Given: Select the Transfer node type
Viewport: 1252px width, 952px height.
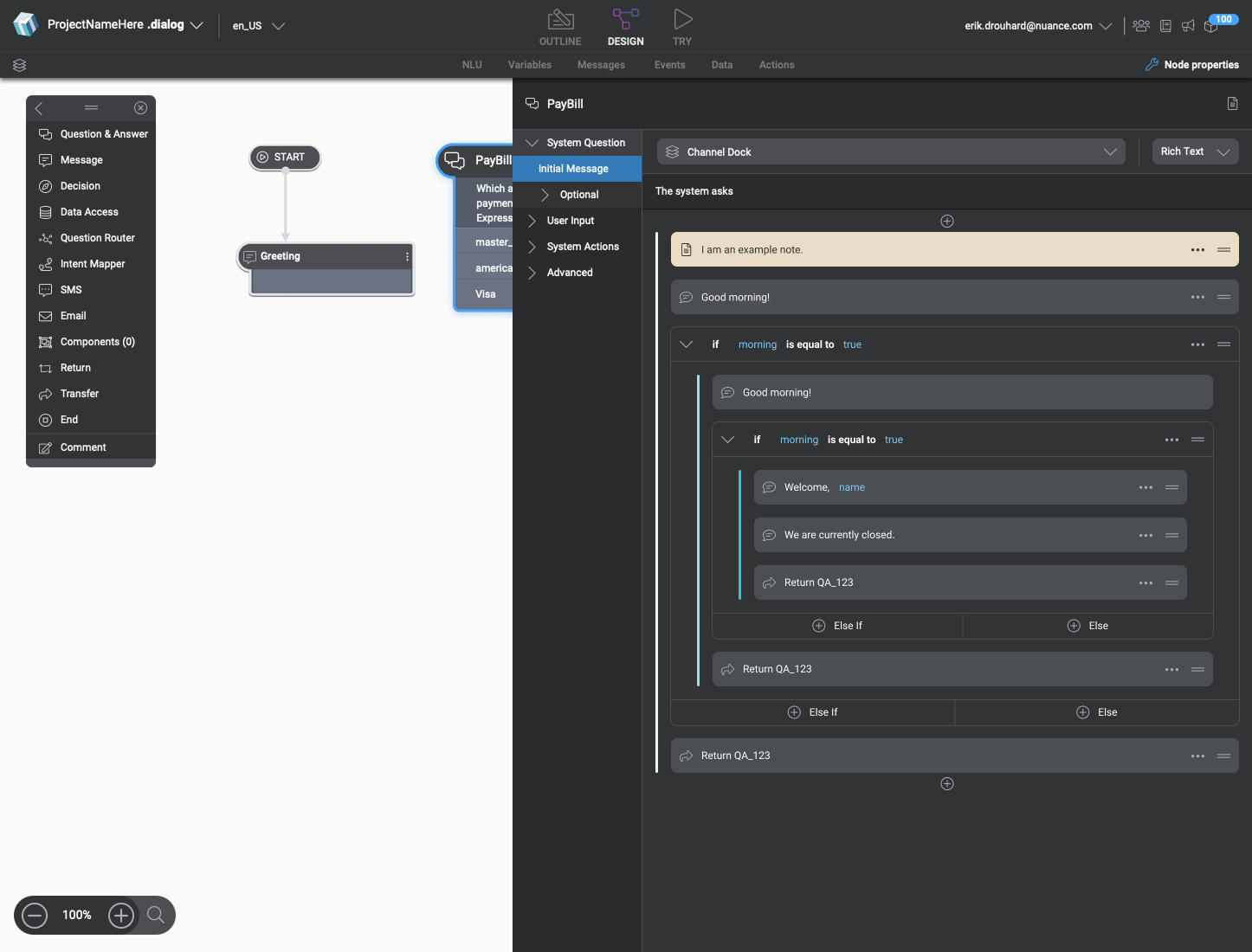Looking at the screenshot, I should [91, 394].
